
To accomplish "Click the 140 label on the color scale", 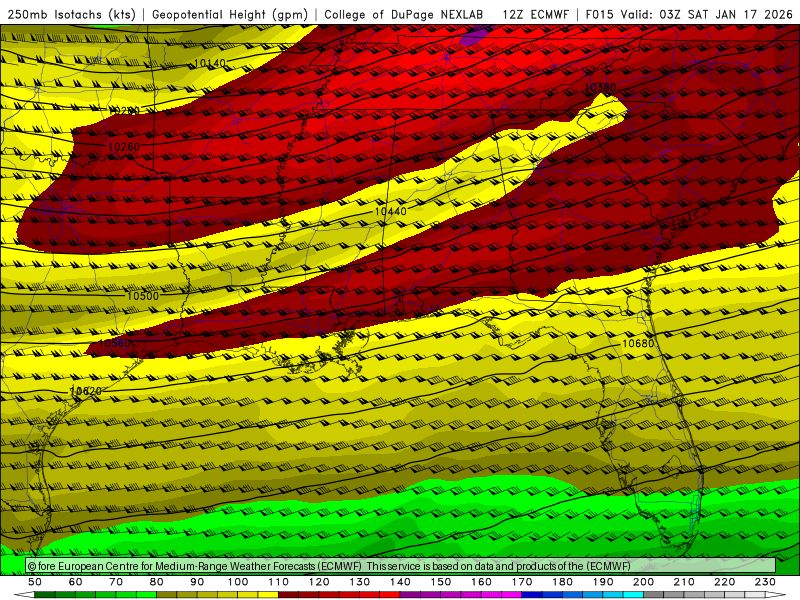I will [x=401, y=582].
